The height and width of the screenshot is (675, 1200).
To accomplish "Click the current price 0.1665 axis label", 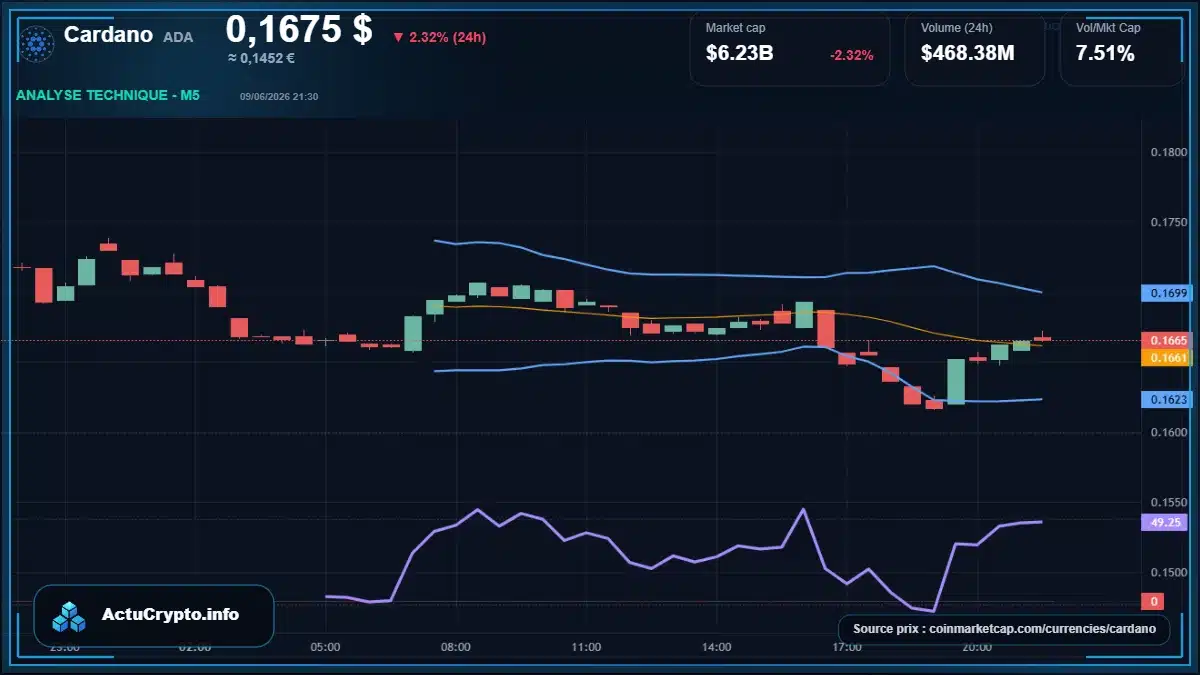I will tap(1166, 341).
